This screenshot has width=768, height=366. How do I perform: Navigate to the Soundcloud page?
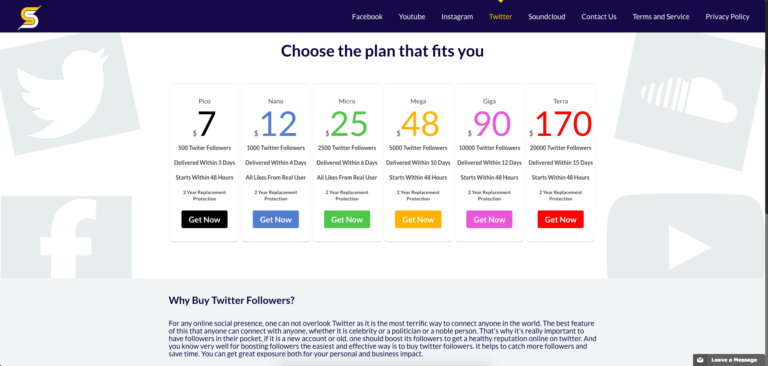[x=547, y=17]
